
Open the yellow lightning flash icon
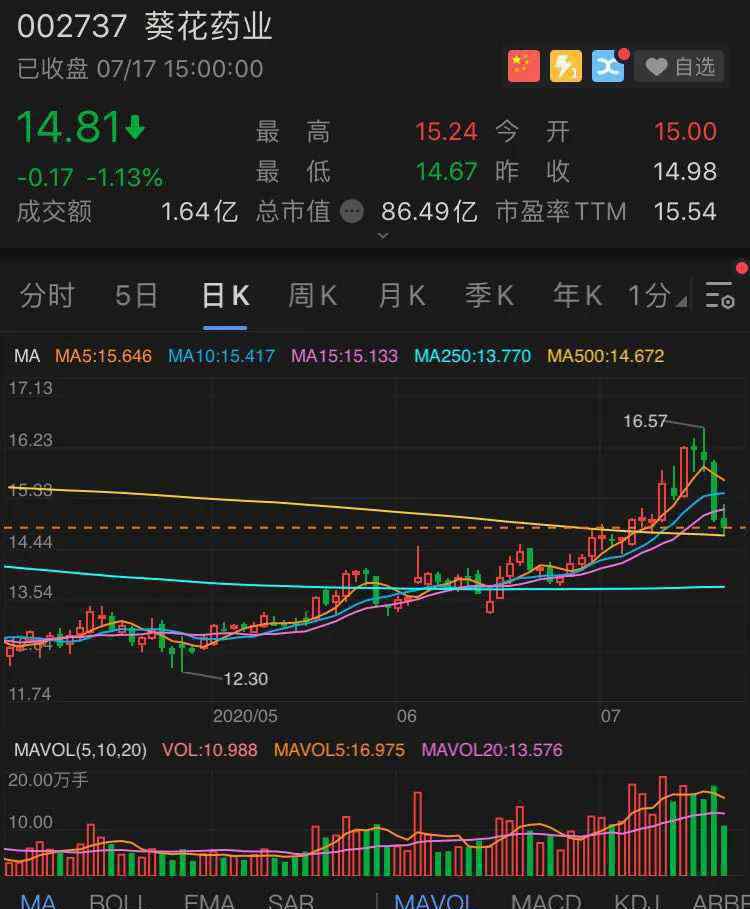pos(566,66)
